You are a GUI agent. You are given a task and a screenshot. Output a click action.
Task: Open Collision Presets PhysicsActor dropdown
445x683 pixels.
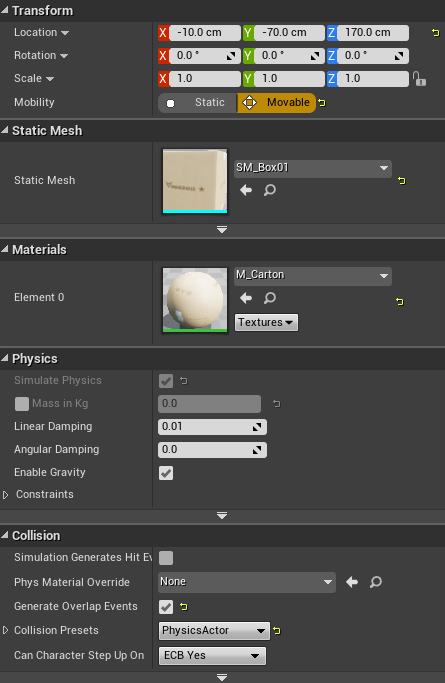214,631
